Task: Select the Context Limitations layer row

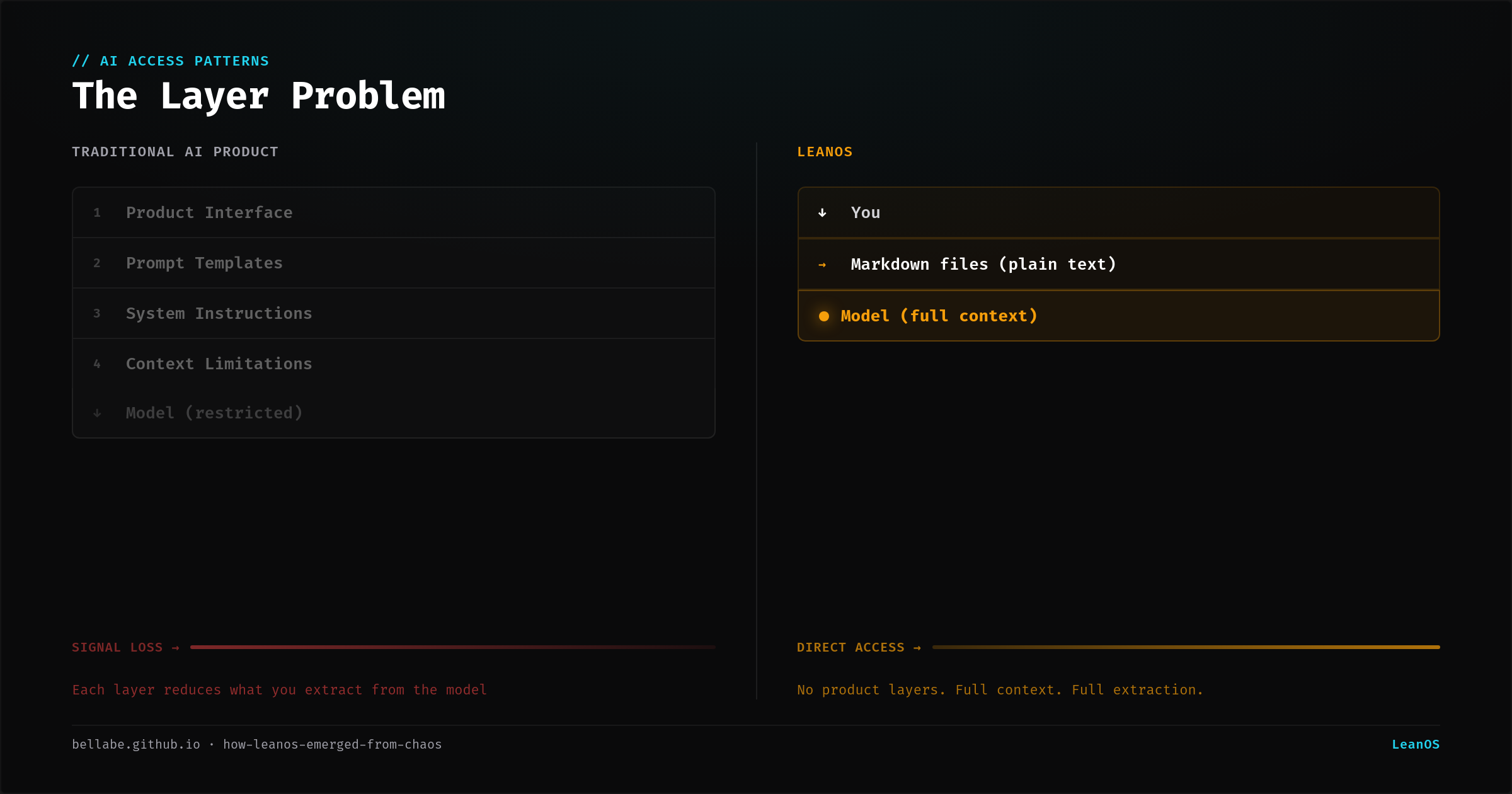Action: 394,364
